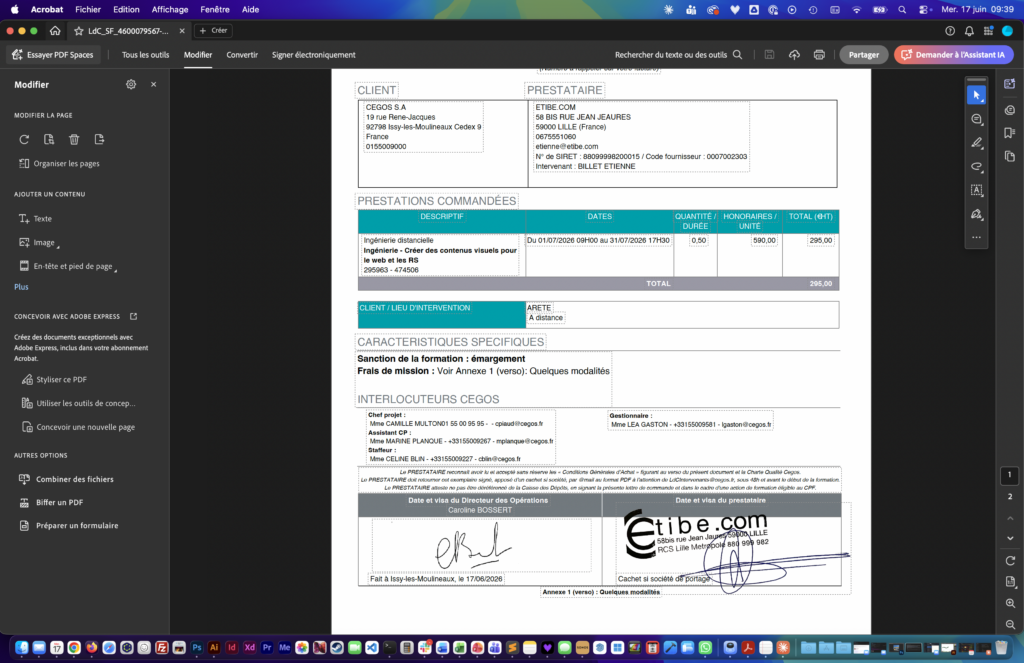Zoom in with the magnifier plus icon
Screen dimensions: 1024x663
point(1010,603)
